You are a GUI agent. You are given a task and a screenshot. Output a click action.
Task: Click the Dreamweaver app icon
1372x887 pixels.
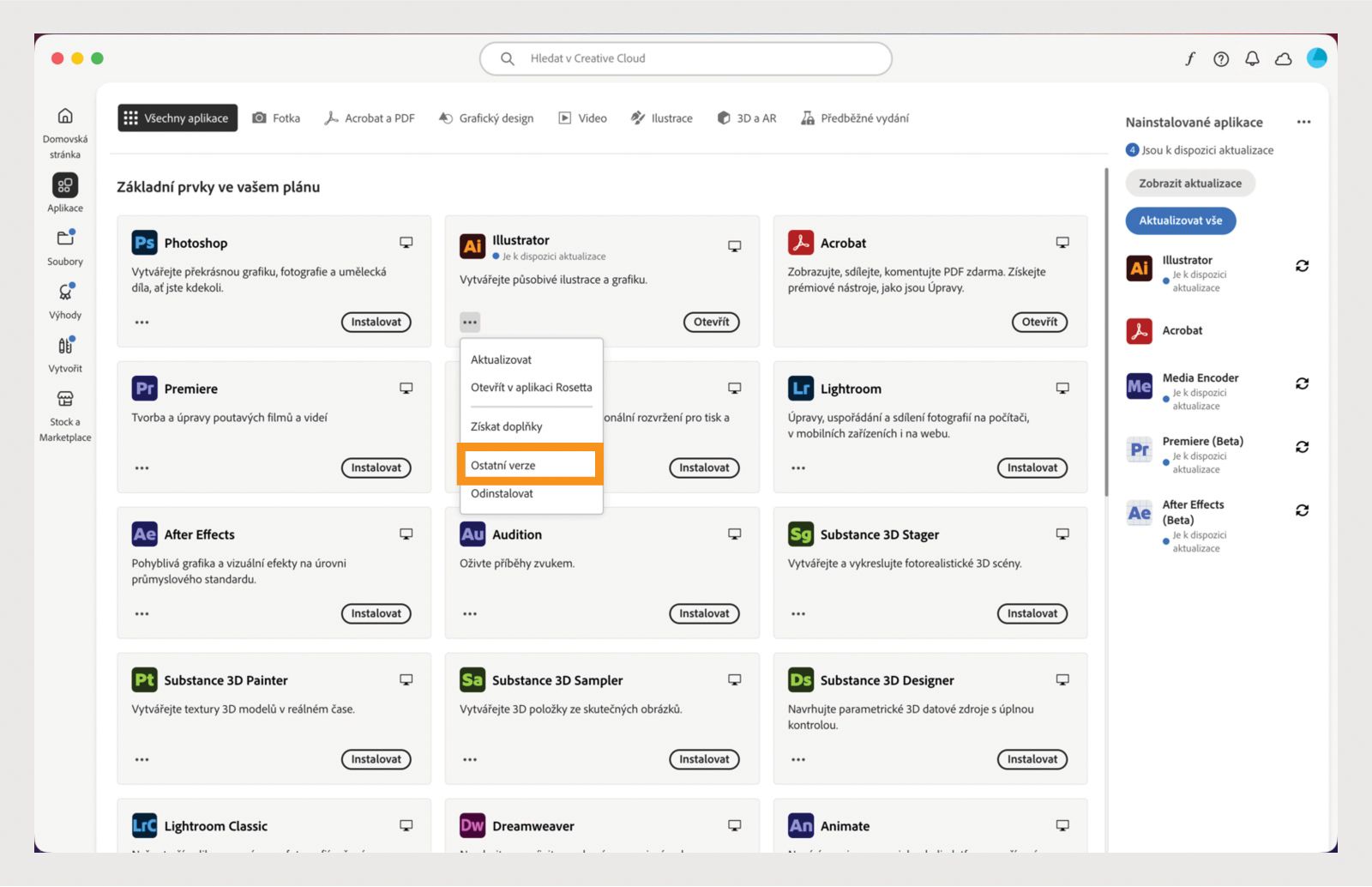pos(472,826)
